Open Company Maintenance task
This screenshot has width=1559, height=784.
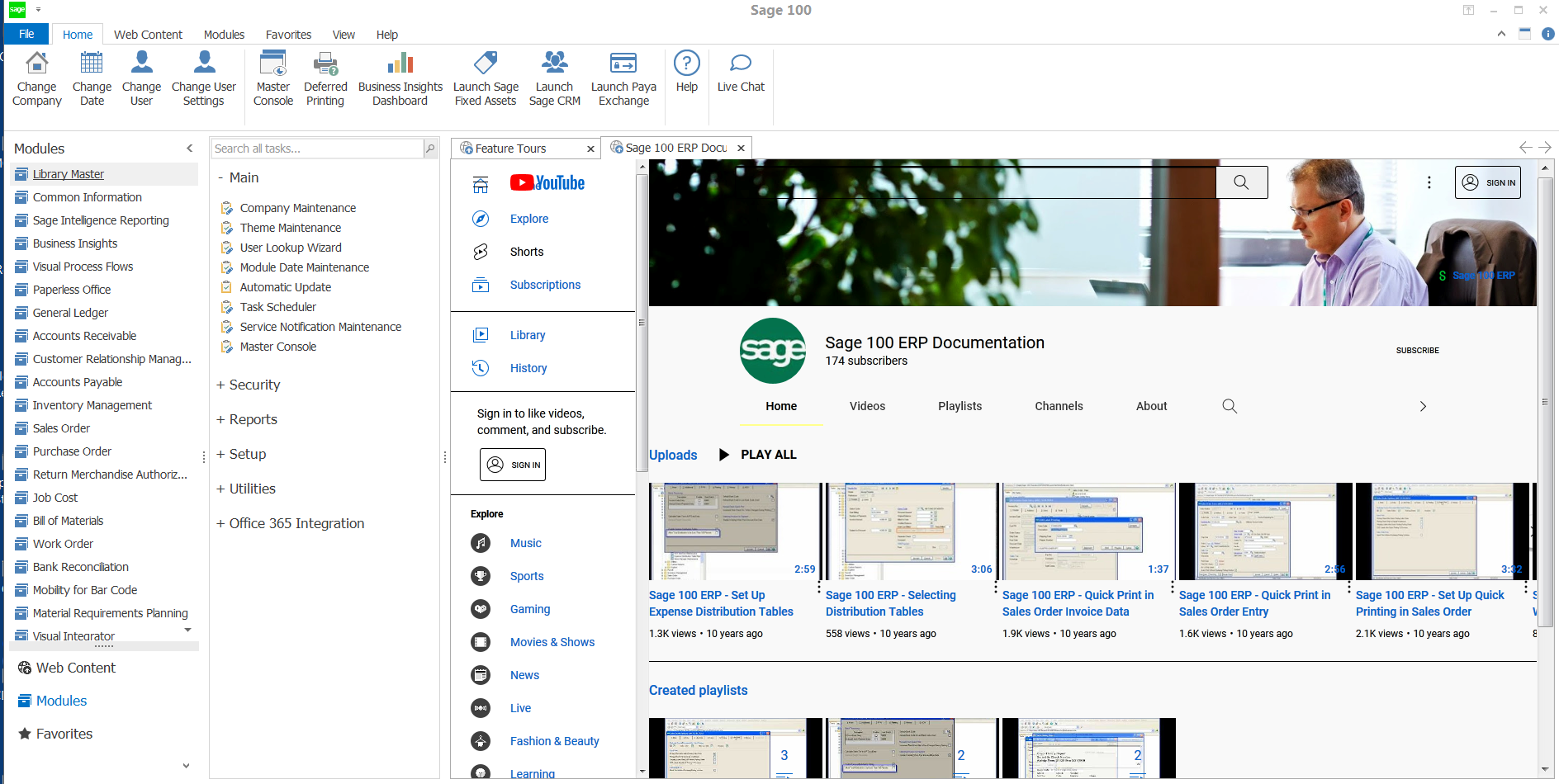(x=297, y=208)
